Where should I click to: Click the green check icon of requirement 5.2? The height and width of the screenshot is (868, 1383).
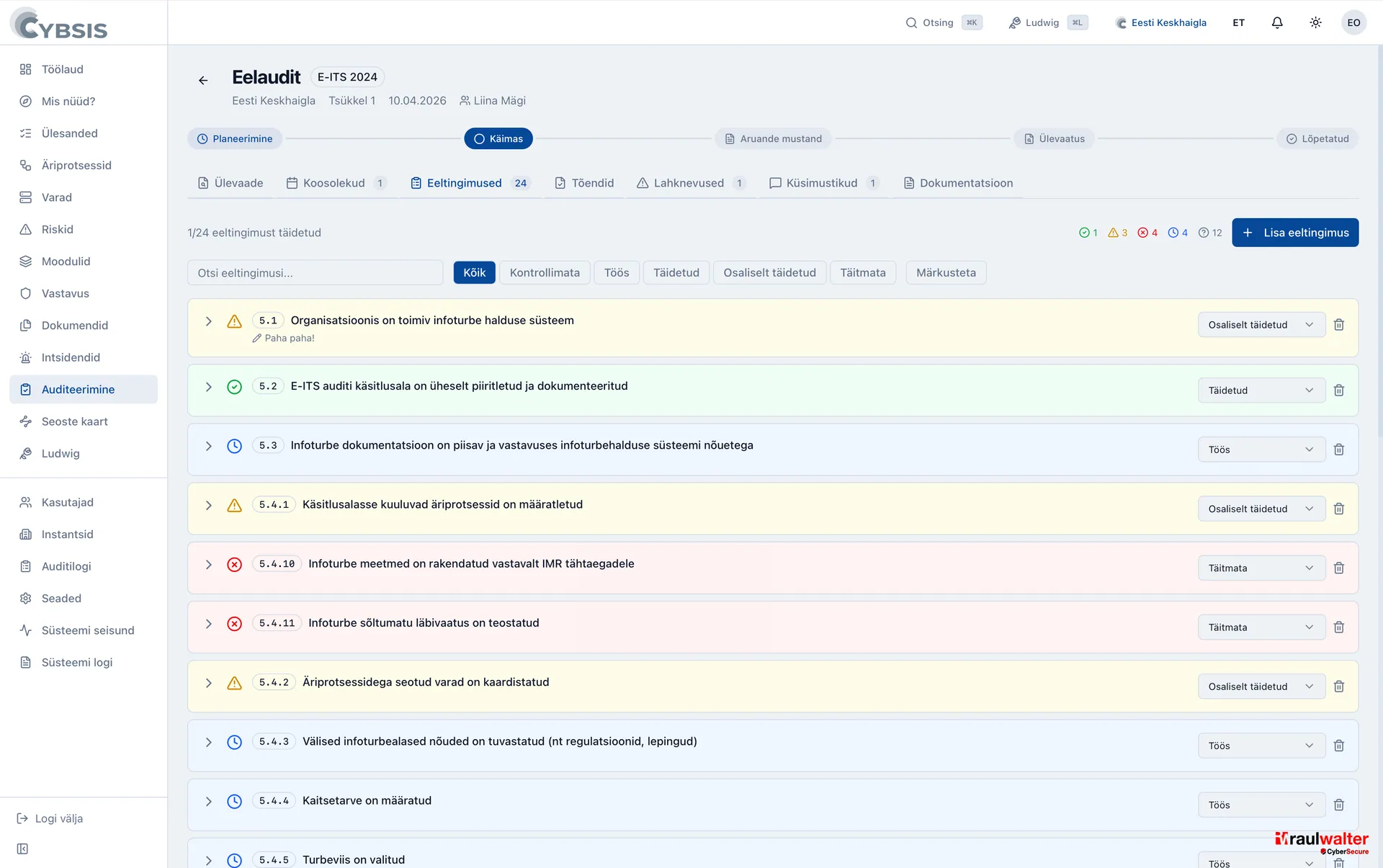point(234,387)
